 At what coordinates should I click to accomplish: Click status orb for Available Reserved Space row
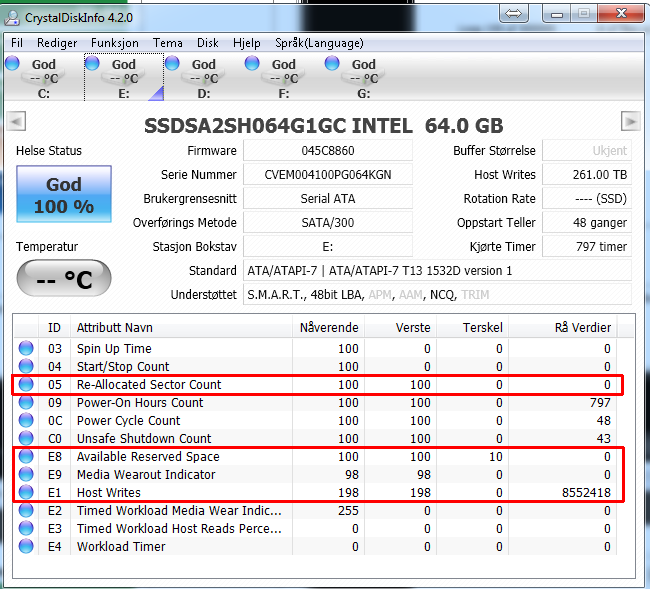pyautogui.click(x=26, y=456)
